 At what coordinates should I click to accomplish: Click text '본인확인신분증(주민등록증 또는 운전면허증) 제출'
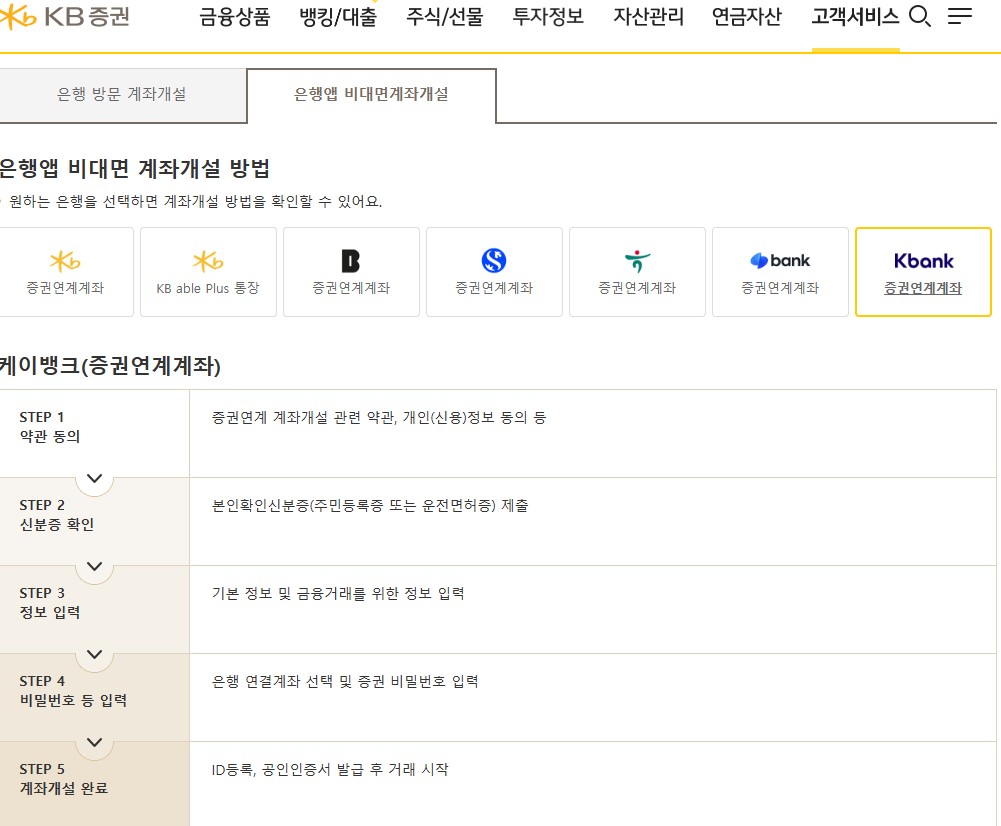coord(370,506)
